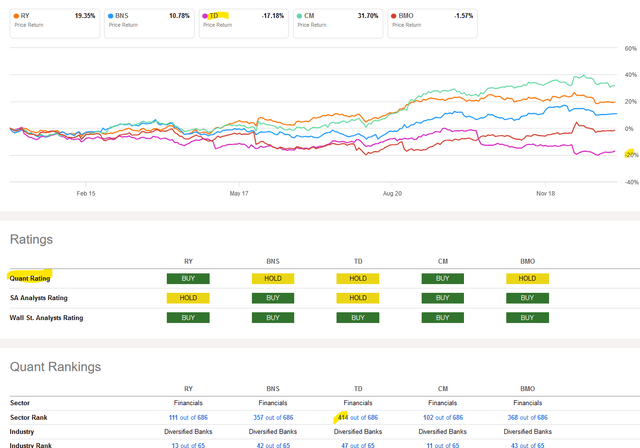
Task: Click the Quant Rating row label
Action: click(30, 277)
